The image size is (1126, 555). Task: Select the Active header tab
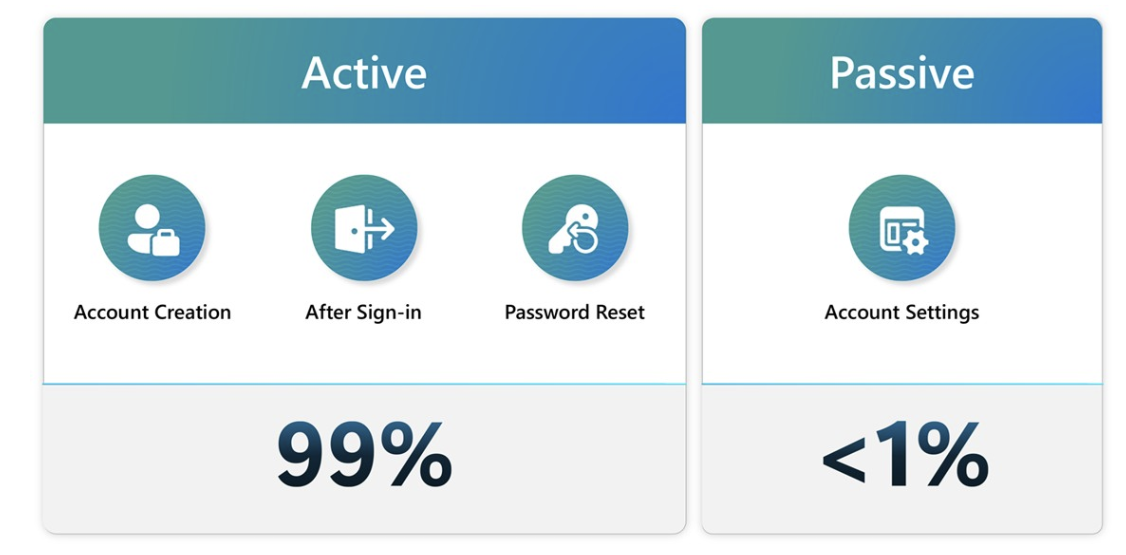pyautogui.click(x=365, y=71)
